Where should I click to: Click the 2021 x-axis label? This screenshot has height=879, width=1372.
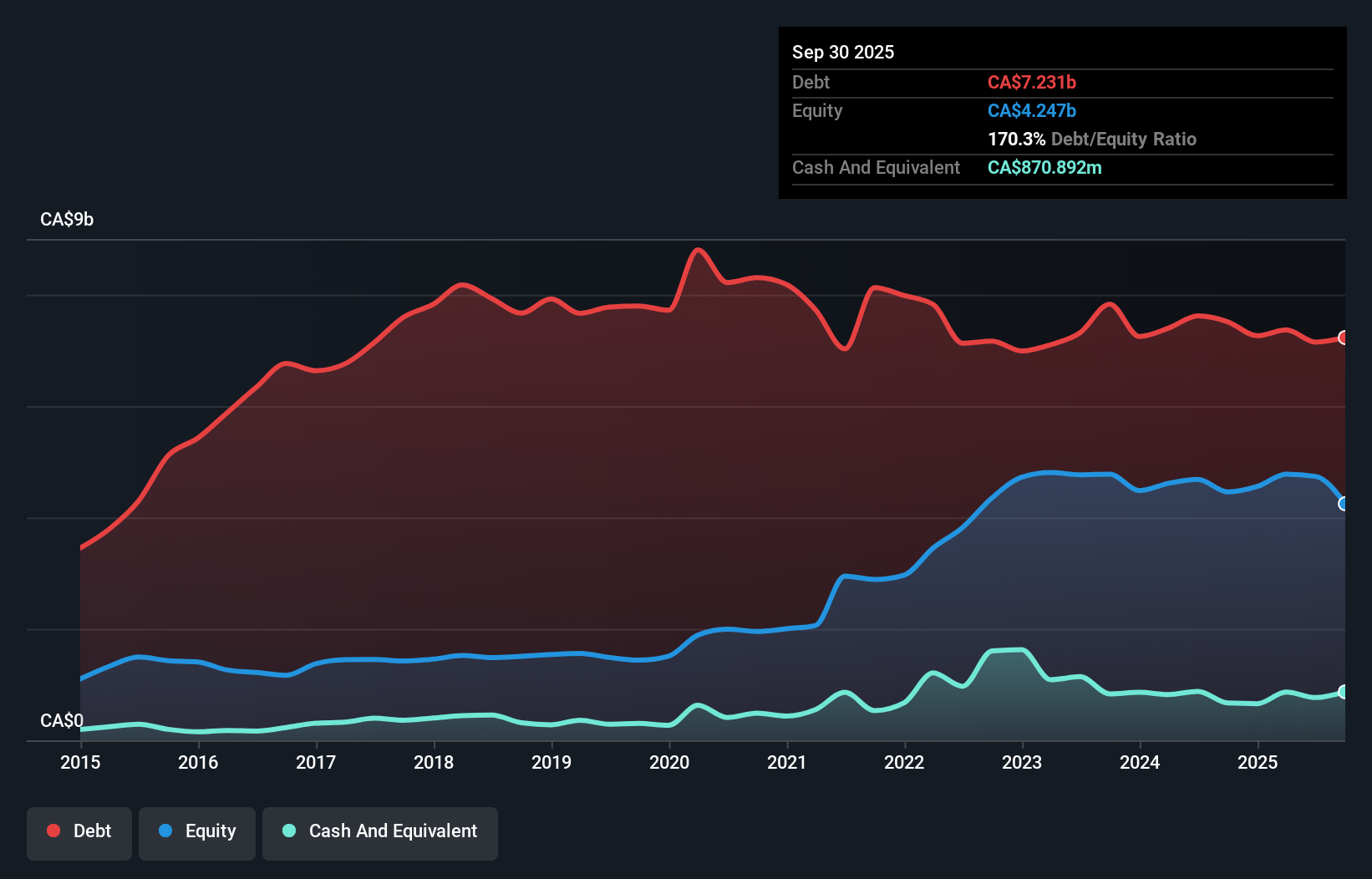pos(787,762)
